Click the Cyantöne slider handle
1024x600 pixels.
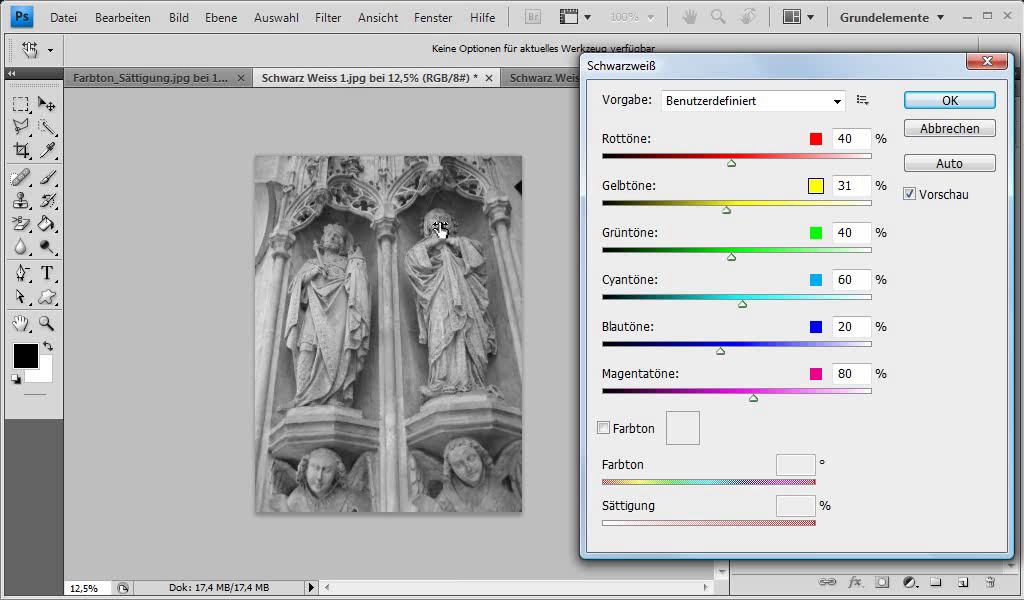click(743, 304)
